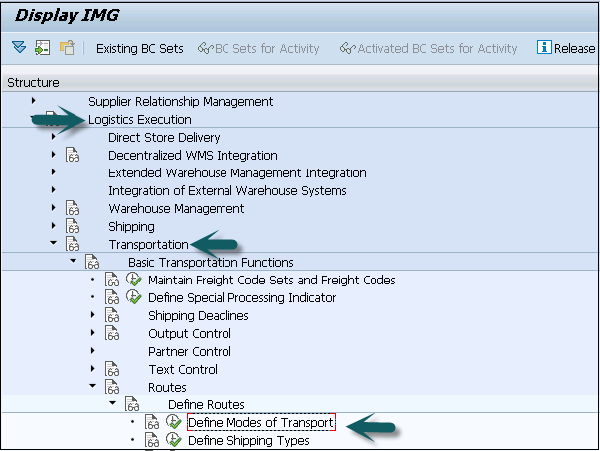Open the documentation icon beside Transportation
Viewport: 600px width, 451px height.
pyautogui.click(x=73, y=244)
